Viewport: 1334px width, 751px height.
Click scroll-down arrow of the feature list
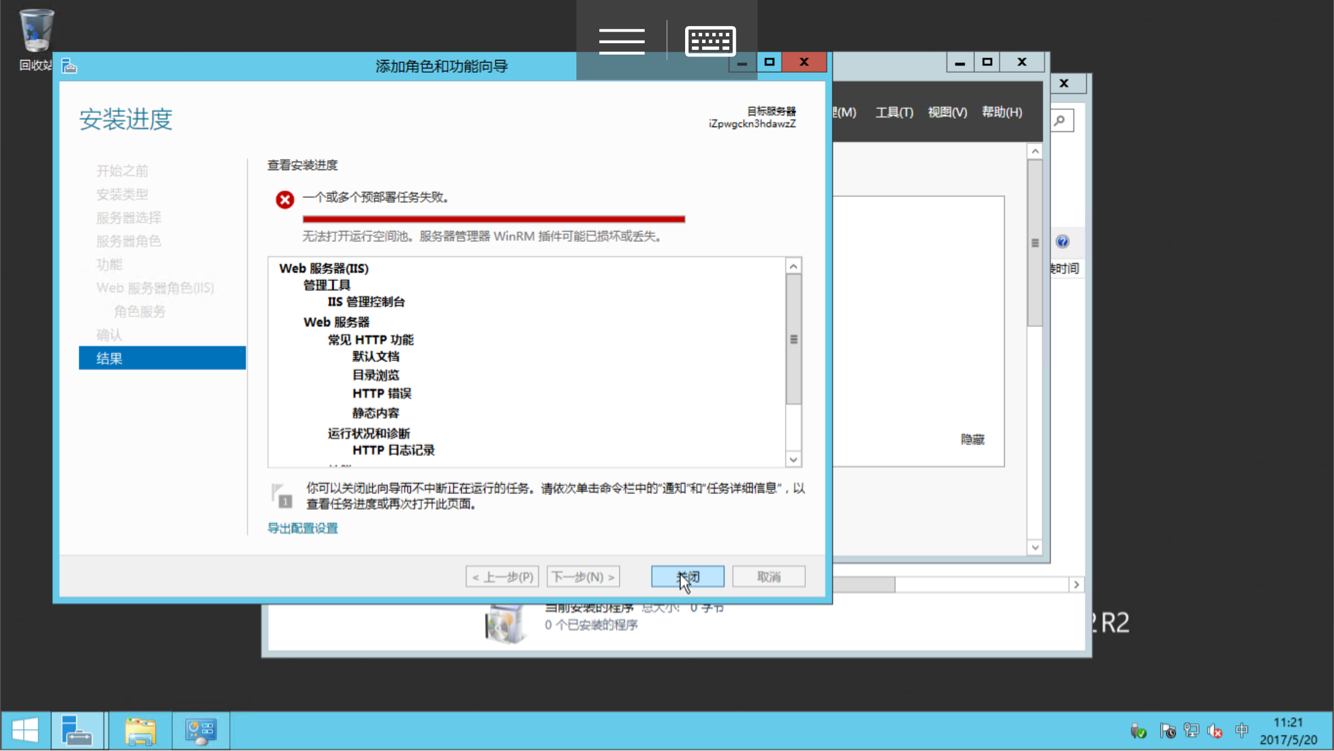(x=793, y=459)
